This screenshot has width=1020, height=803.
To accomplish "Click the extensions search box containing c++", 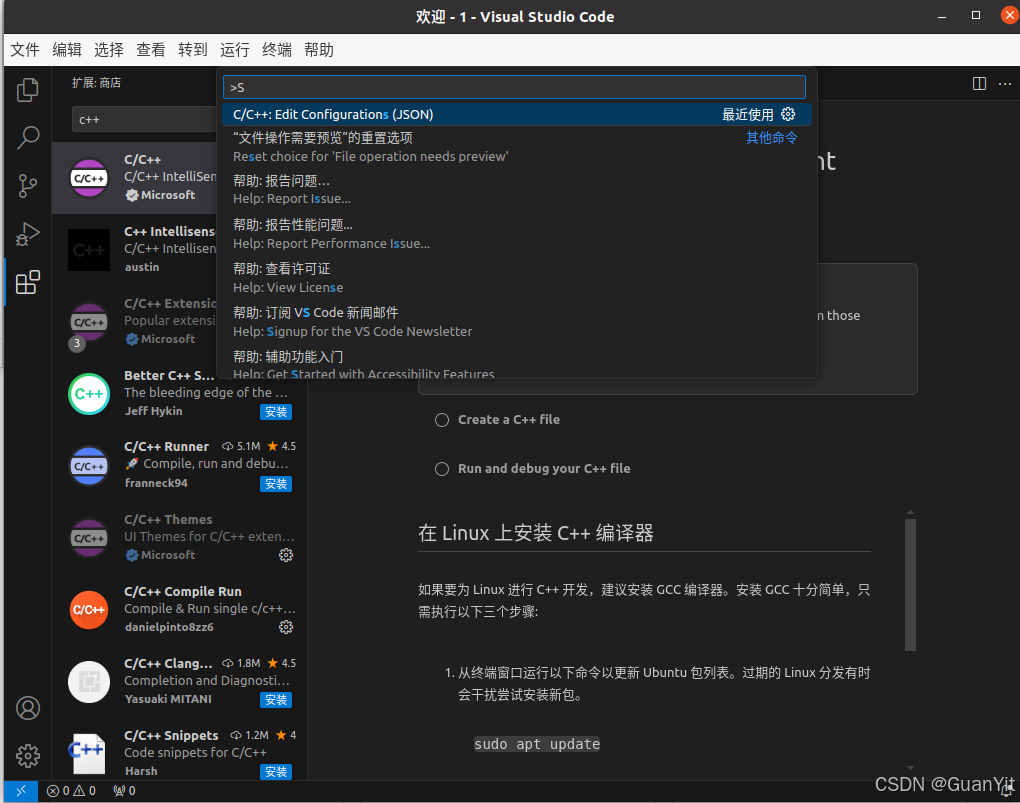I will pos(144,120).
